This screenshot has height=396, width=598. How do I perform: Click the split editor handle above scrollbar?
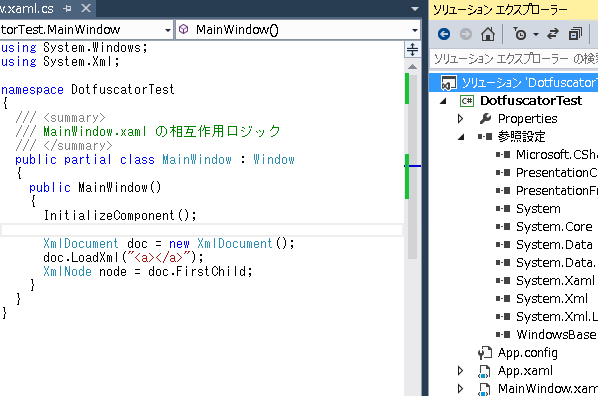coord(412,50)
